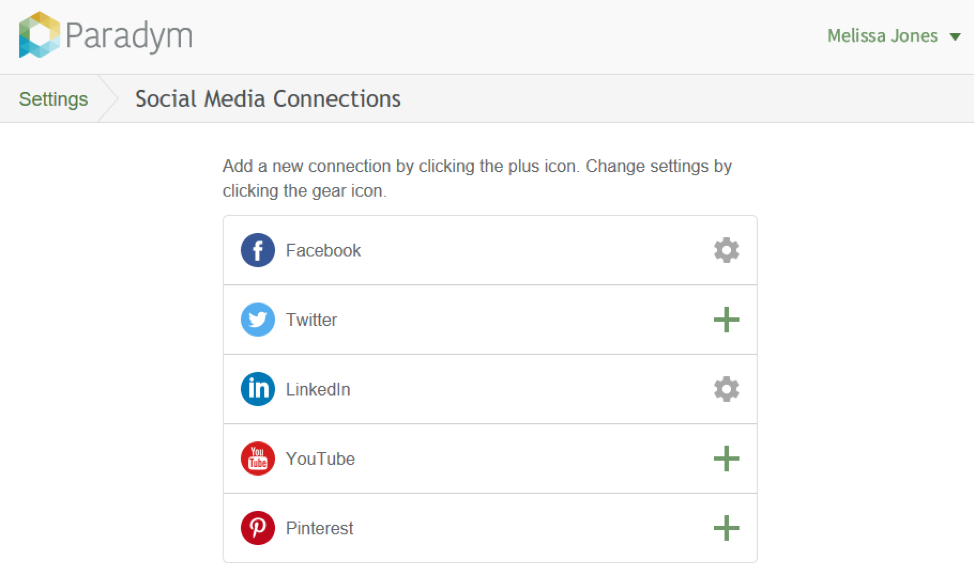
Task: Select the Social Media Connections breadcrumb title
Action: pyautogui.click(x=268, y=99)
